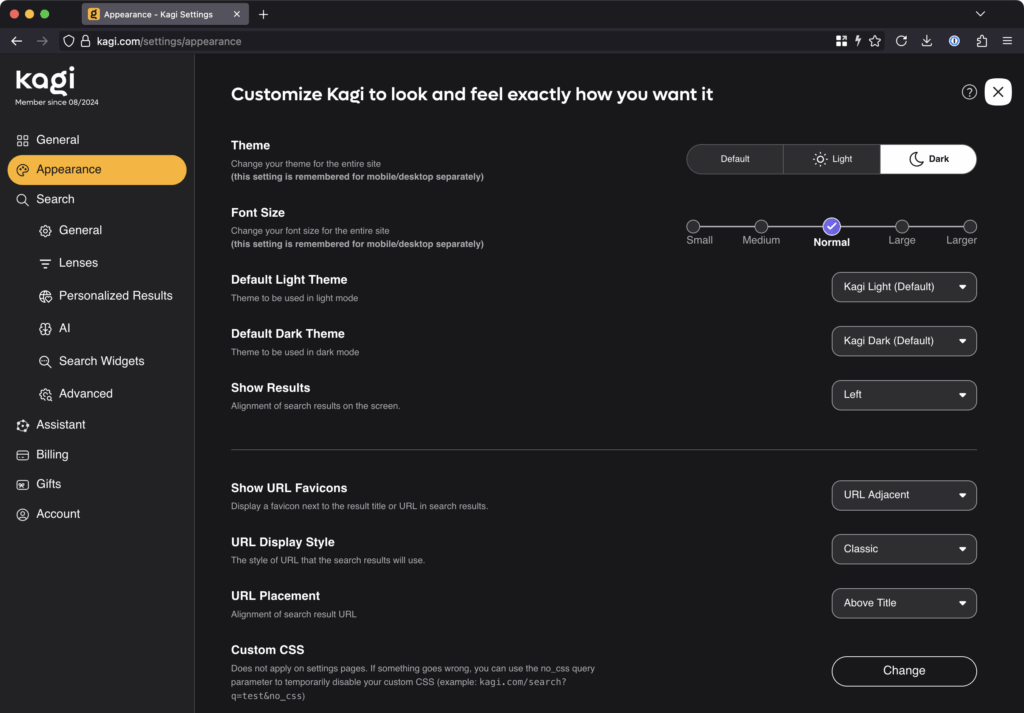Open the Default Light Theme dropdown

coord(904,287)
